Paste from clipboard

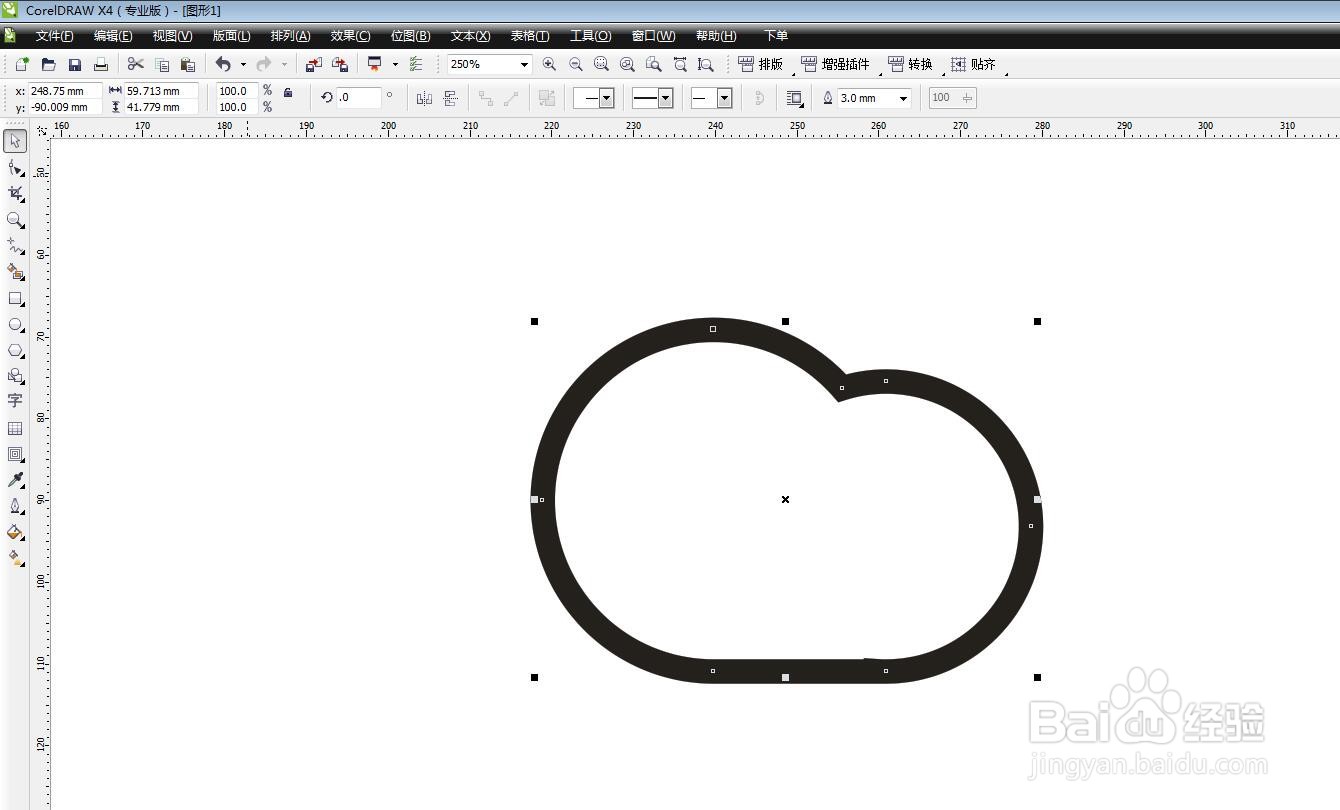point(188,64)
